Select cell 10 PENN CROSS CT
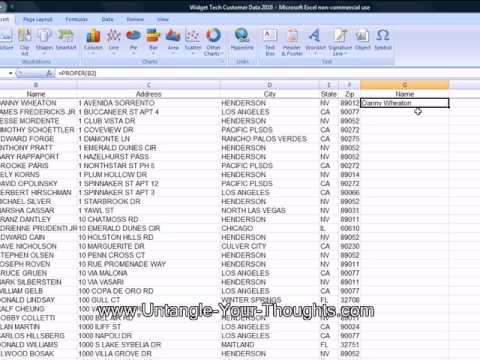480x360 pixels. pos(148,255)
